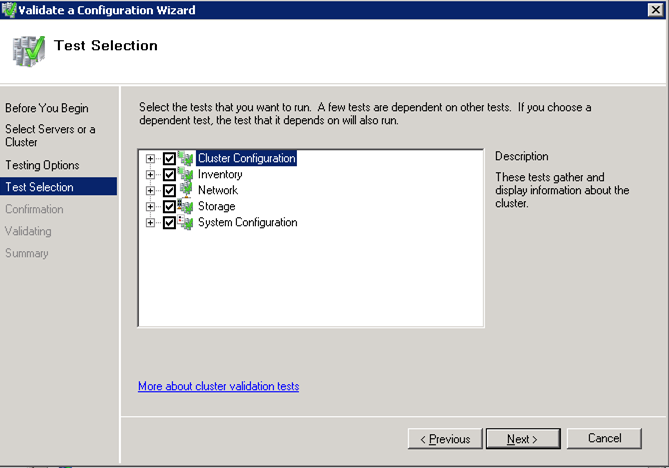Click the wizard icon in title bar
Screen dimensions: 669x468
coord(9,10)
